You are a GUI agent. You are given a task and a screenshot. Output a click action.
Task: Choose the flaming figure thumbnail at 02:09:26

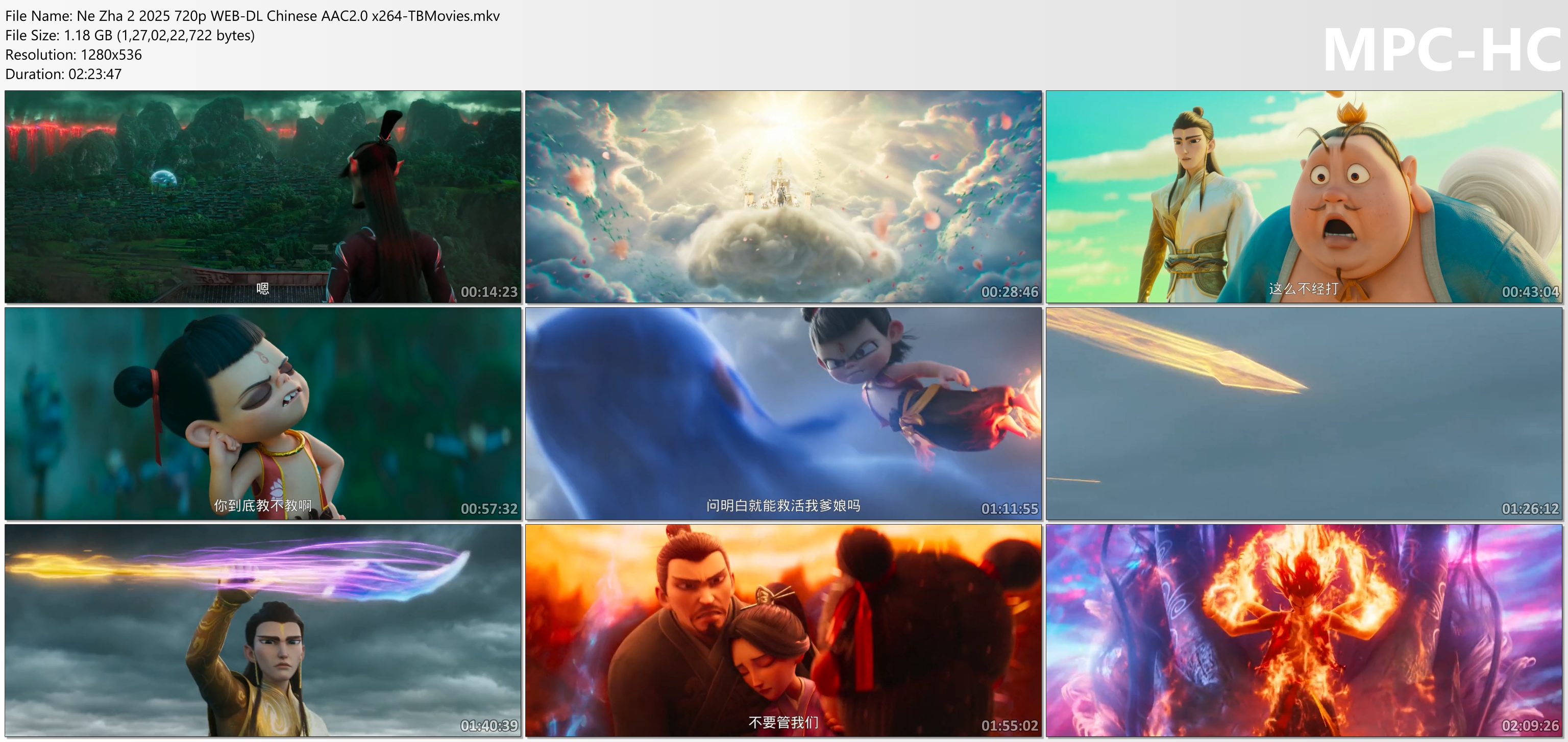tap(1304, 631)
